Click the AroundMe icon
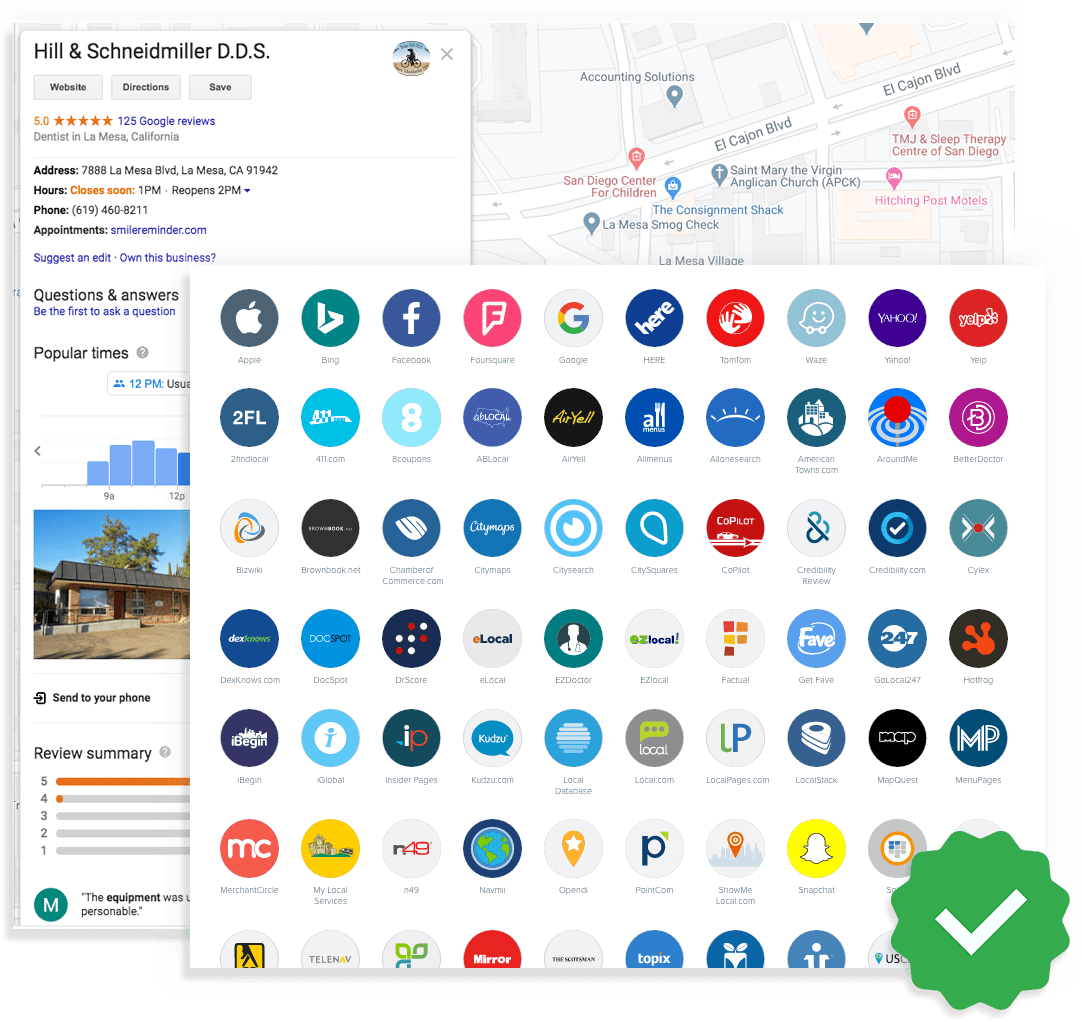Screen dimensions: 1082x1022 coord(897,417)
